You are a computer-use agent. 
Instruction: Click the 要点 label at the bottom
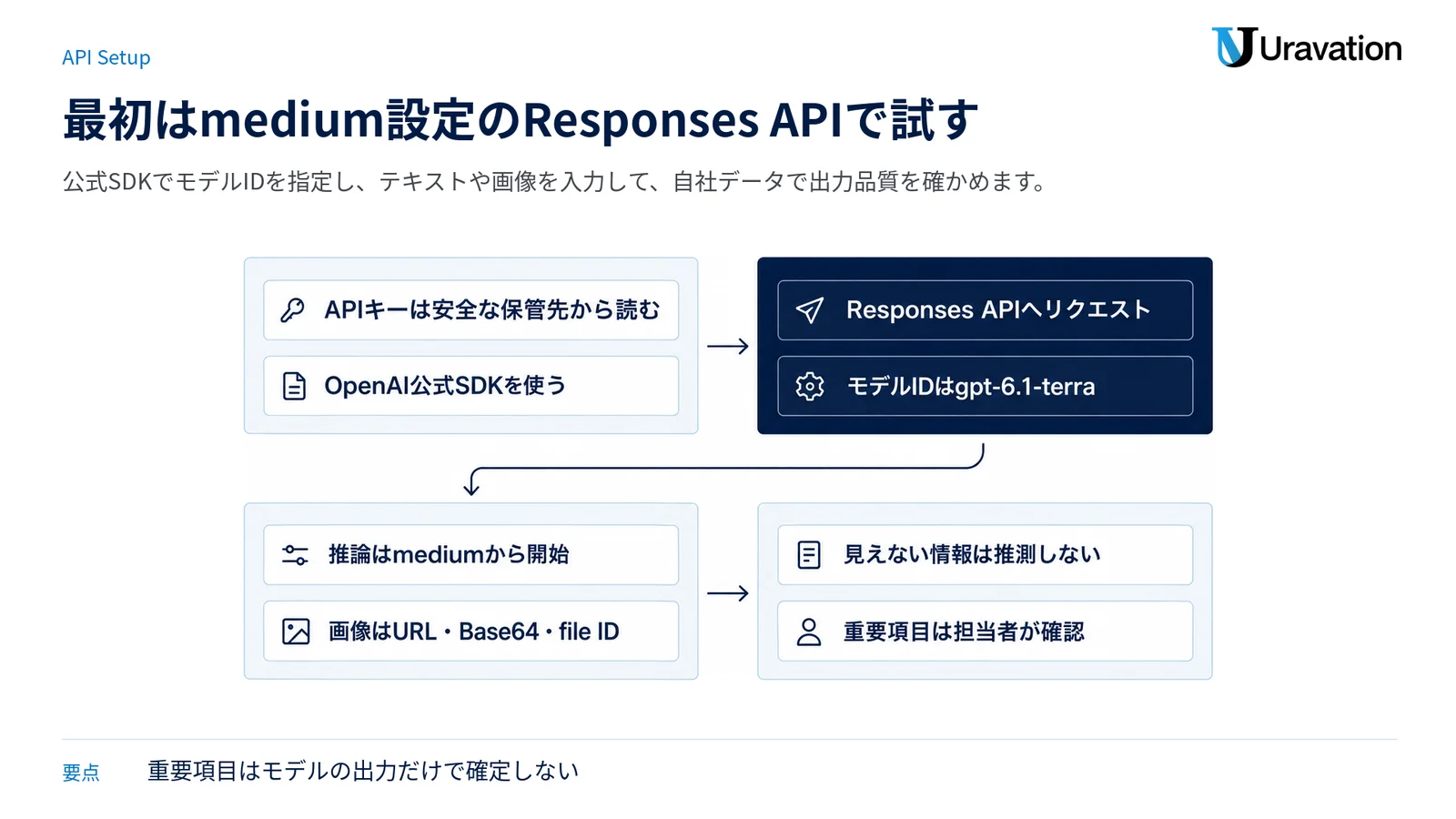point(81,773)
